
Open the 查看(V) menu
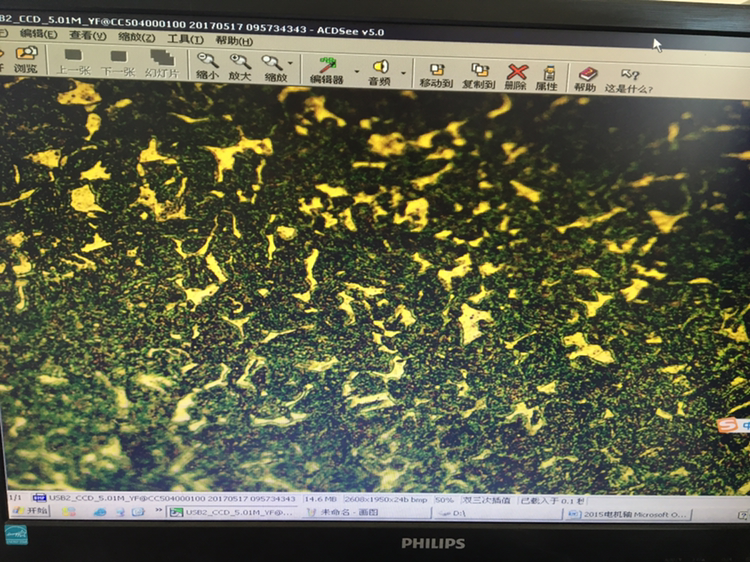[x=88, y=35]
